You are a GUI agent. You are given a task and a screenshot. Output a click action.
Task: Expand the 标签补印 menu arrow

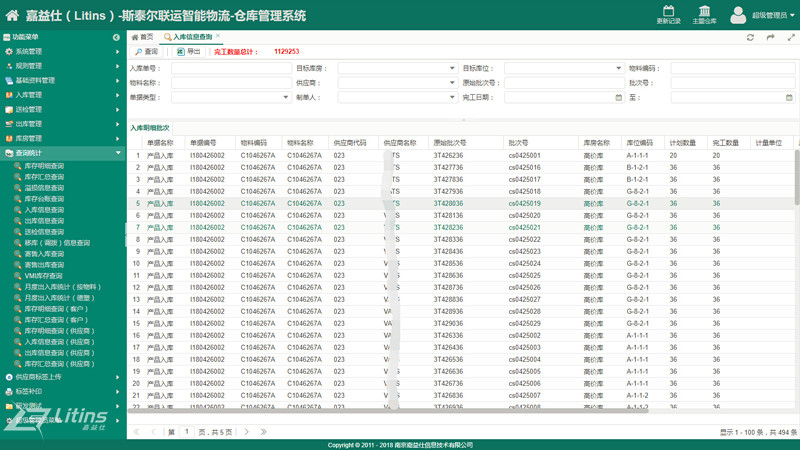(x=117, y=392)
